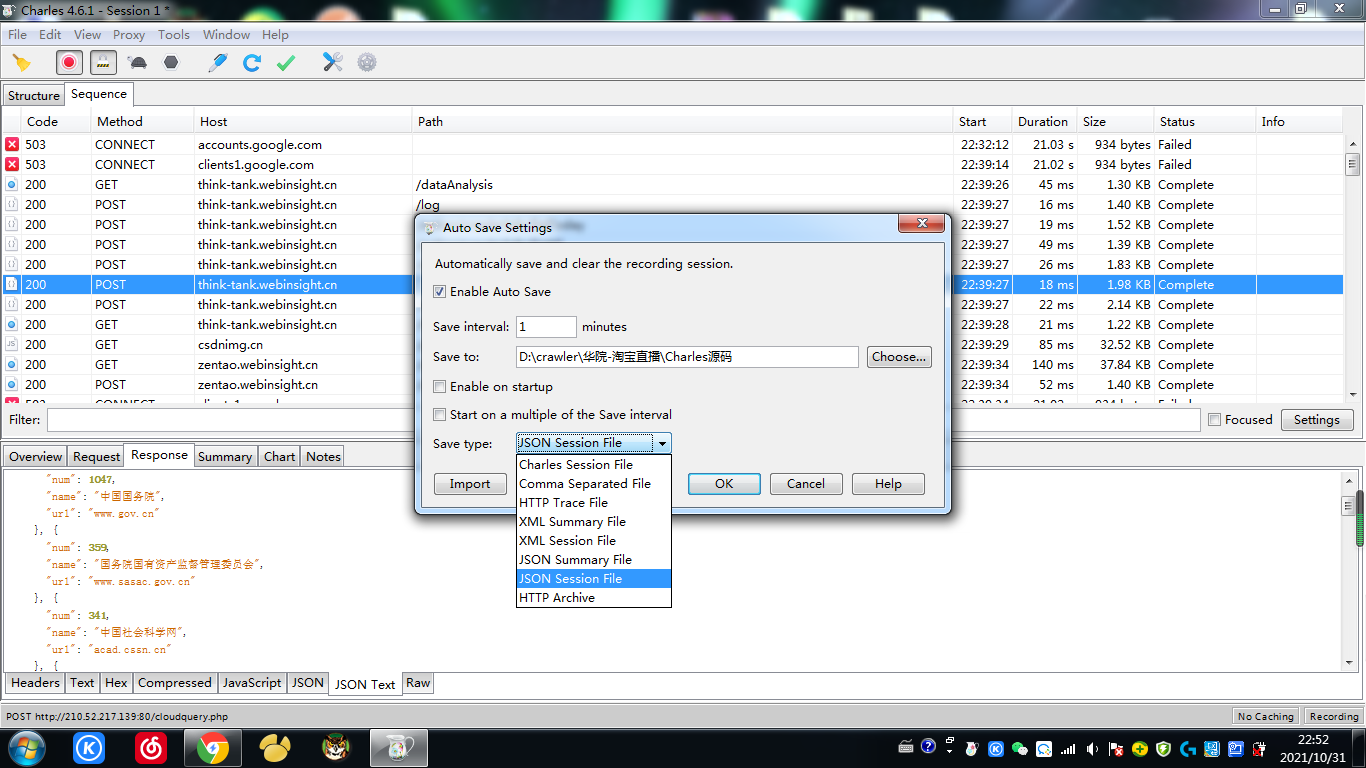Toggle the Recording status indicator
Image resolution: width=1366 pixels, height=768 pixels.
click(x=1334, y=716)
